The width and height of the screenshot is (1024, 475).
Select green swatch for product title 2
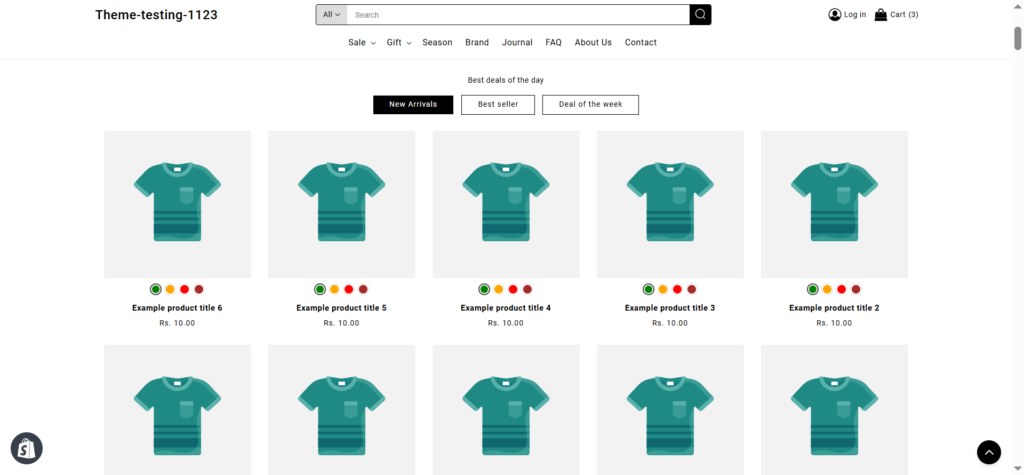(x=812, y=289)
